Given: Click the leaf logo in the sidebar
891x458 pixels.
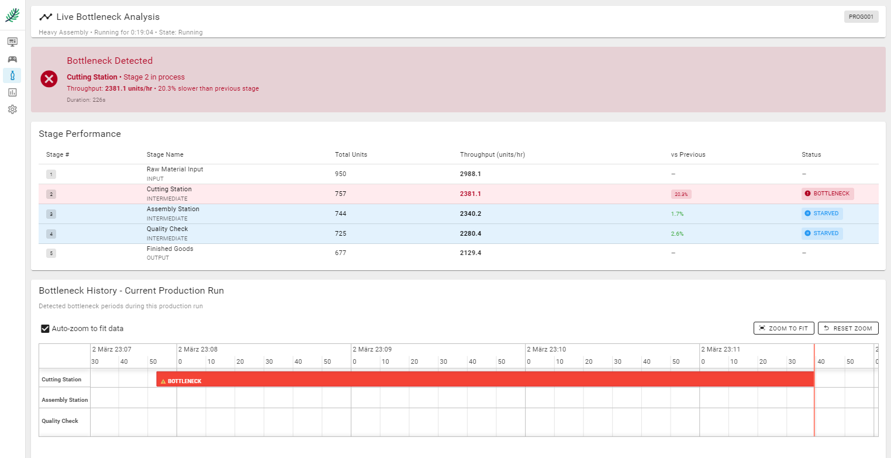Looking at the screenshot, I should coord(12,16).
